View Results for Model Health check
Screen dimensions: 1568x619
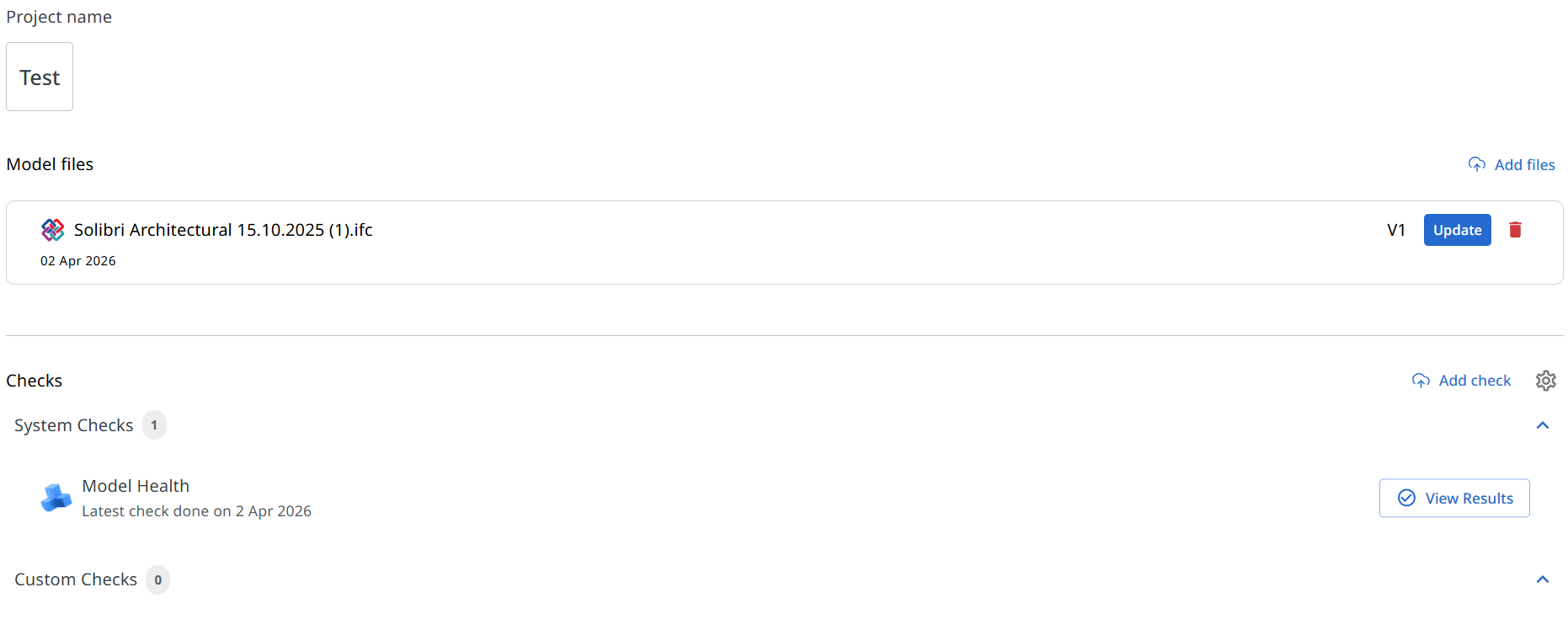pyautogui.click(x=1454, y=498)
